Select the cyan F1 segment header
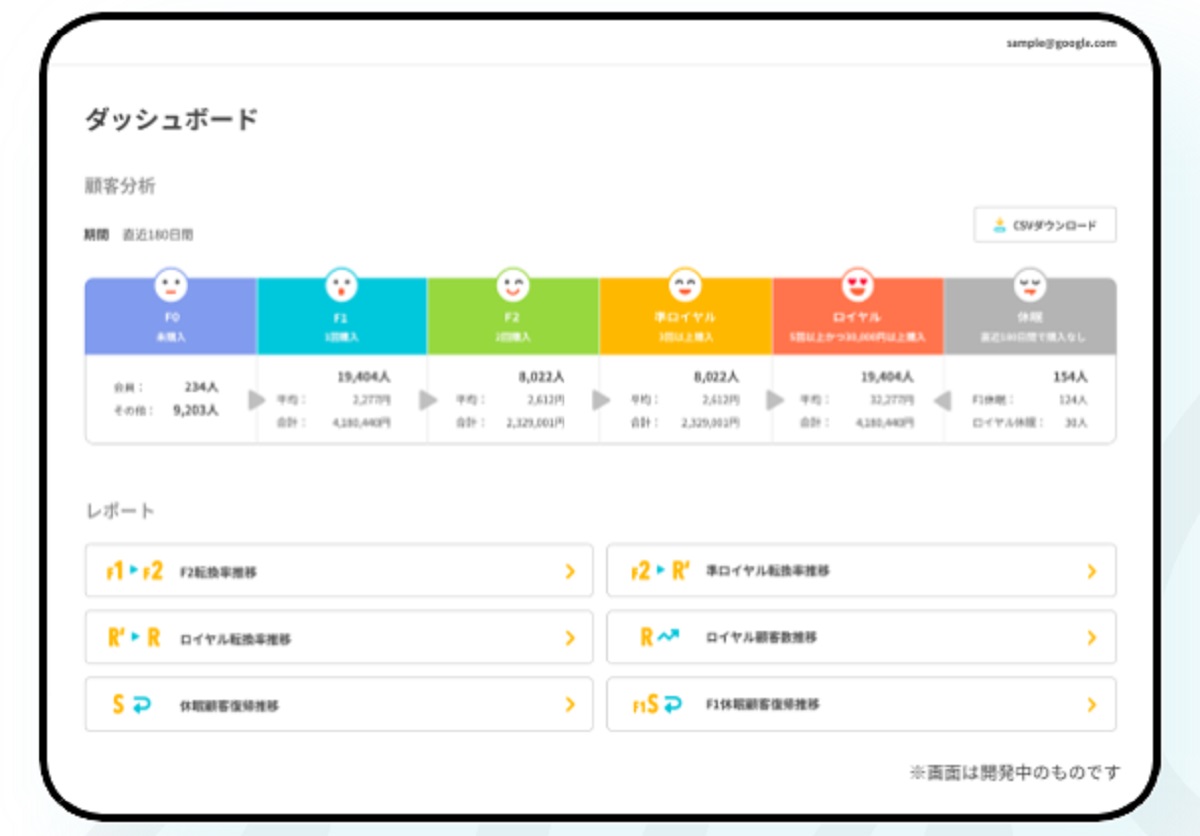This screenshot has width=1200, height=836. [x=342, y=316]
